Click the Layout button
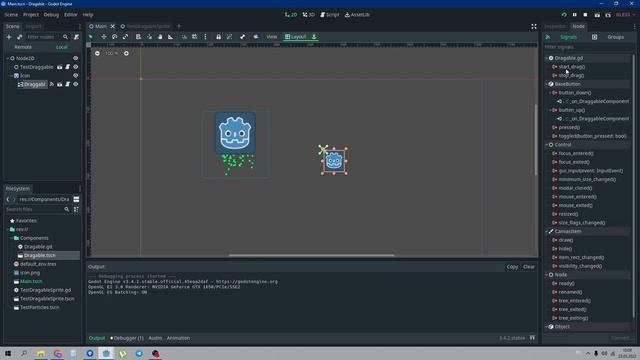640x360 pixels. tap(296, 37)
